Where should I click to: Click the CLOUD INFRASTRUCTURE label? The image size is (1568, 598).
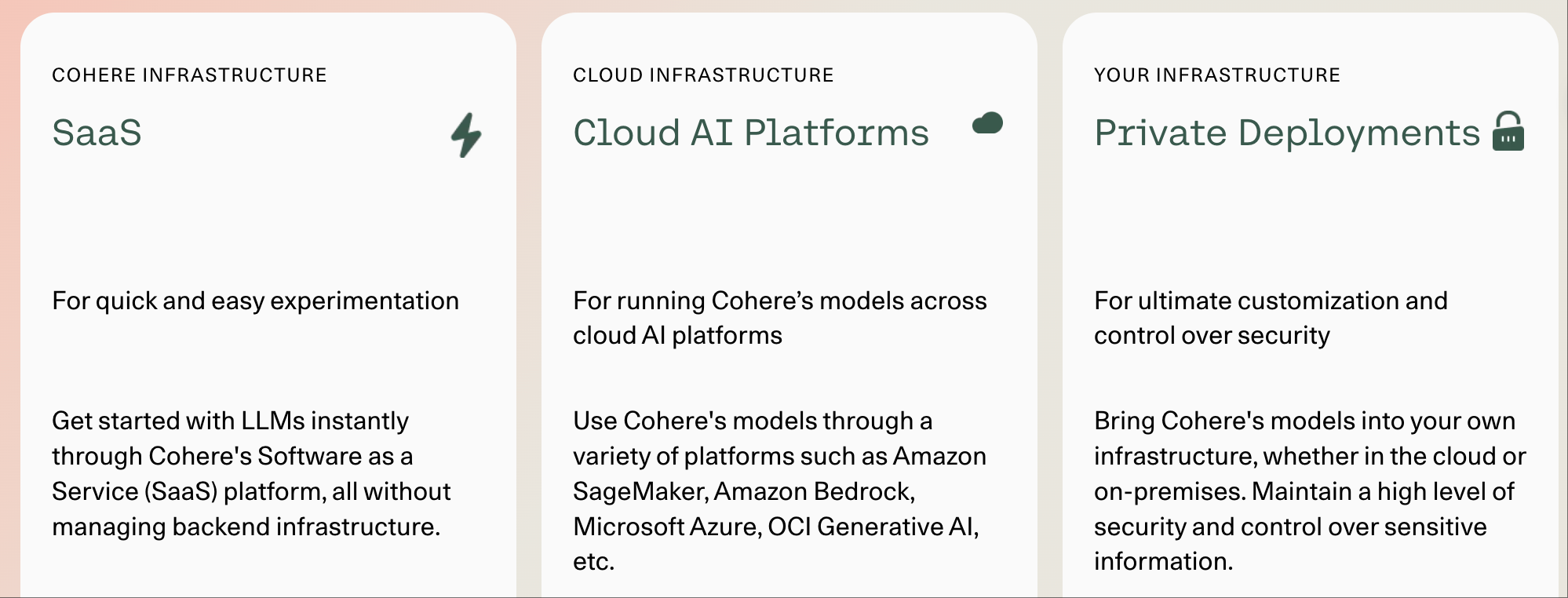point(703,75)
